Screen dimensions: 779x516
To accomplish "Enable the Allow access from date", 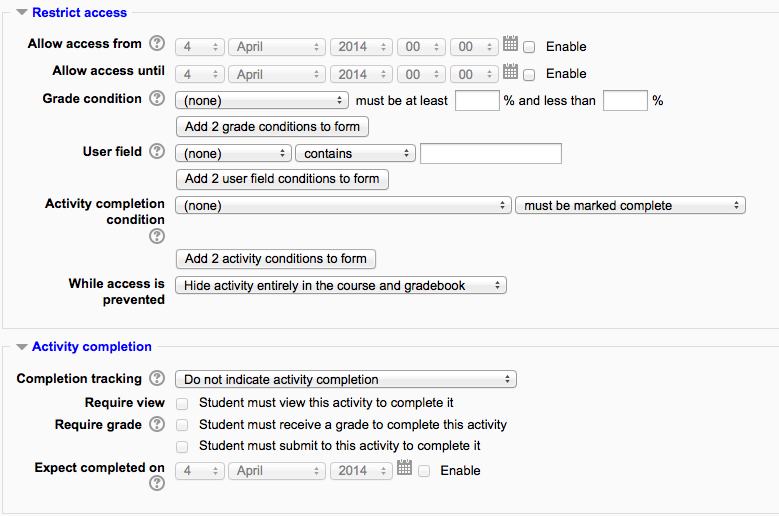I will point(530,47).
